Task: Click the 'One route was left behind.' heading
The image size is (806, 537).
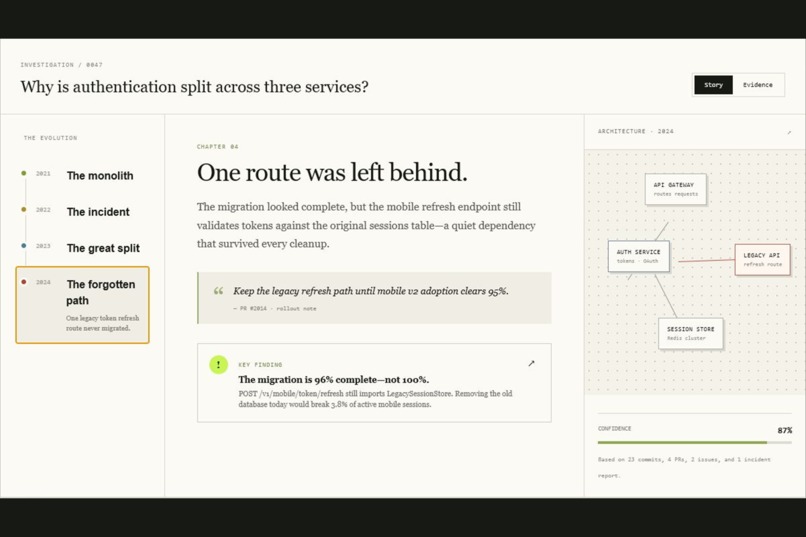Action: tap(332, 172)
